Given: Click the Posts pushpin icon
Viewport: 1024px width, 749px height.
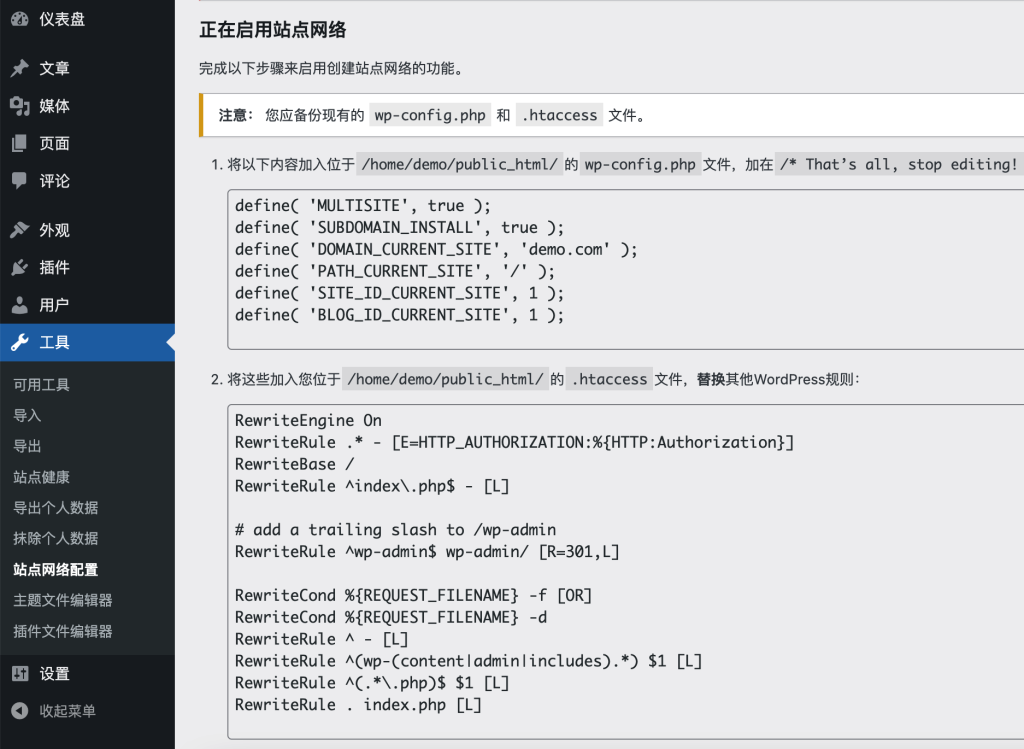Looking at the screenshot, I should click(x=19, y=68).
